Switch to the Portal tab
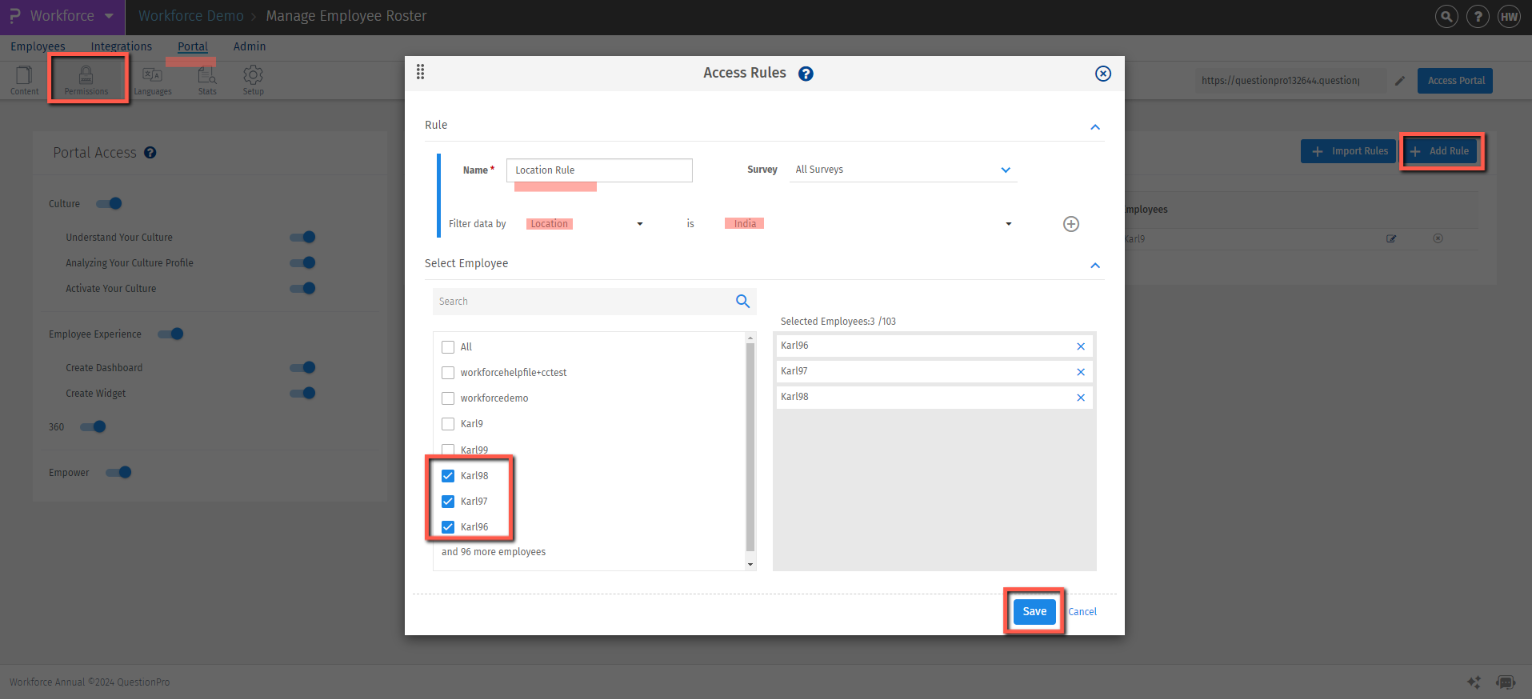The height and width of the screenshot is (699, 1532). tap(193, 46)
